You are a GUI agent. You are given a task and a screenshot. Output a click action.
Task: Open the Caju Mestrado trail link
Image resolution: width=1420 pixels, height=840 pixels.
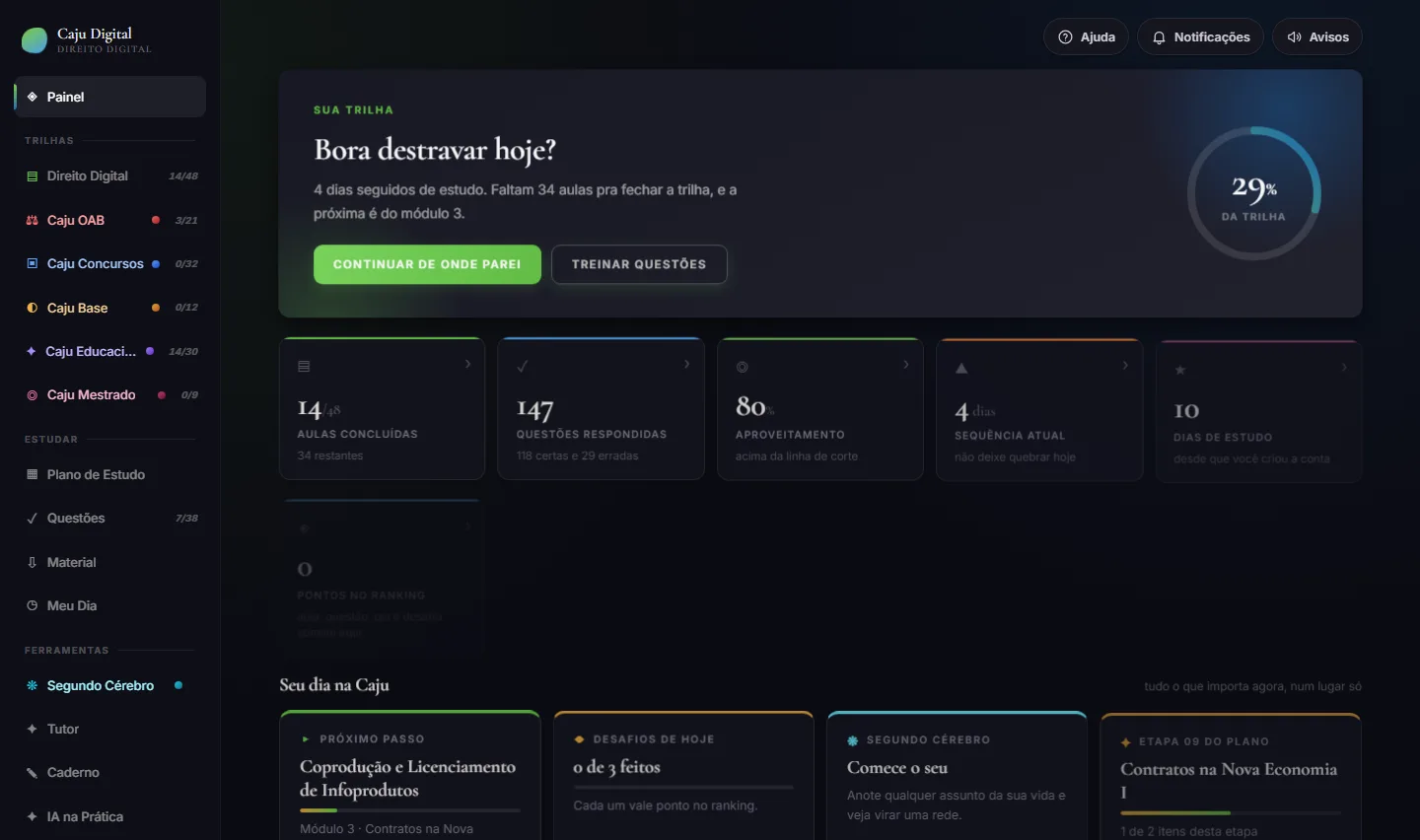[110, 395]
